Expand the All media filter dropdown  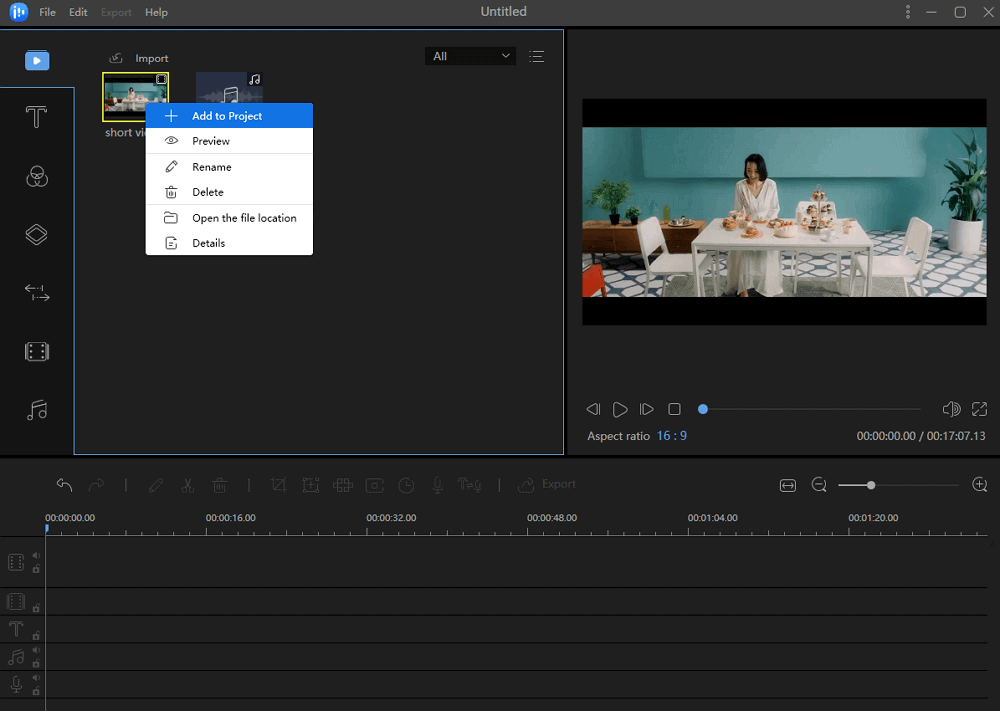coord(470,57)
